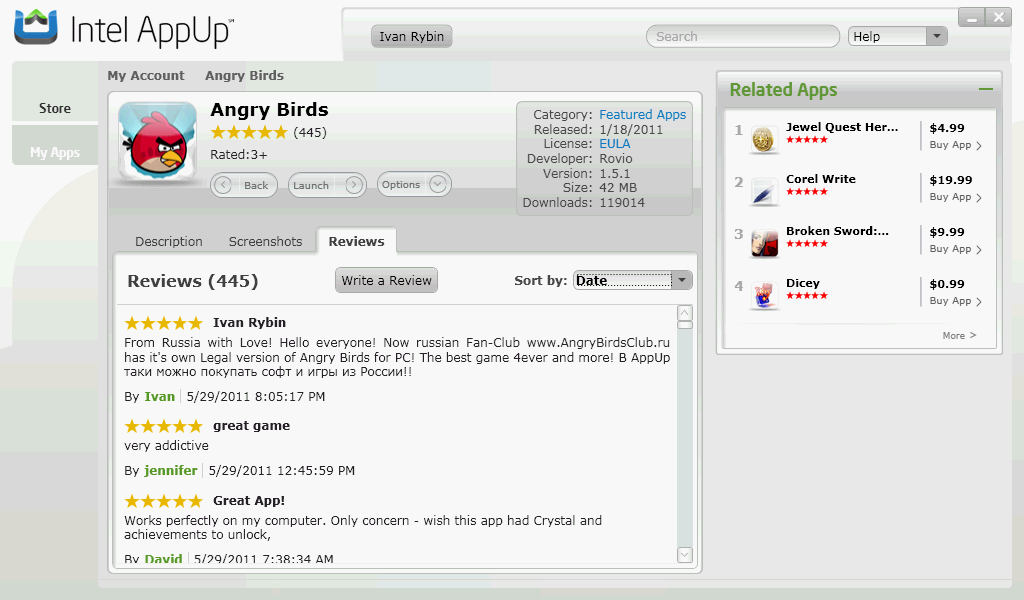This screenshot has height=600, width=1024.
Task: Click Ivan Rybin review's five stars
Action: pyautogui.click(x=163, y=323)
